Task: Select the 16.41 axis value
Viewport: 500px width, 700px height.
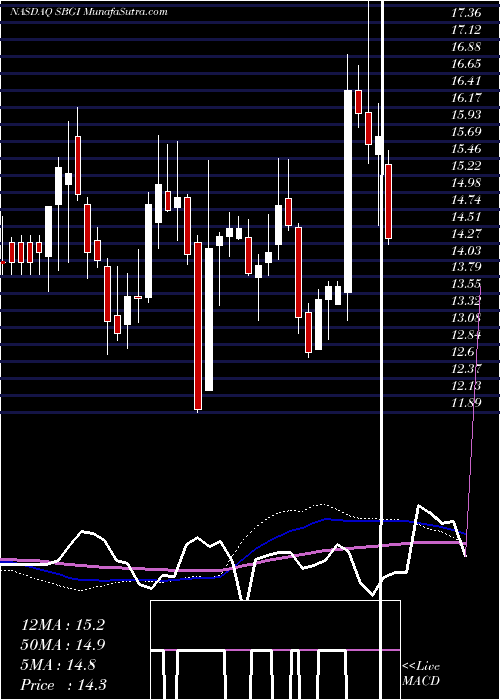Action: 466,80
